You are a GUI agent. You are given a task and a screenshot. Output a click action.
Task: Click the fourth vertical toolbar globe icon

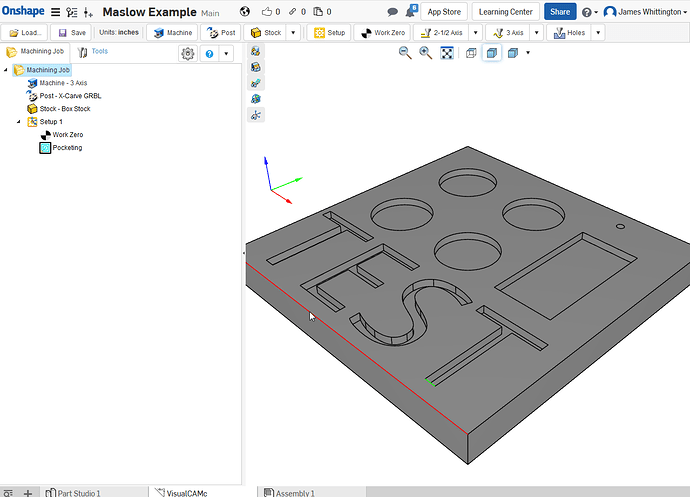click(x=256, y=99)
